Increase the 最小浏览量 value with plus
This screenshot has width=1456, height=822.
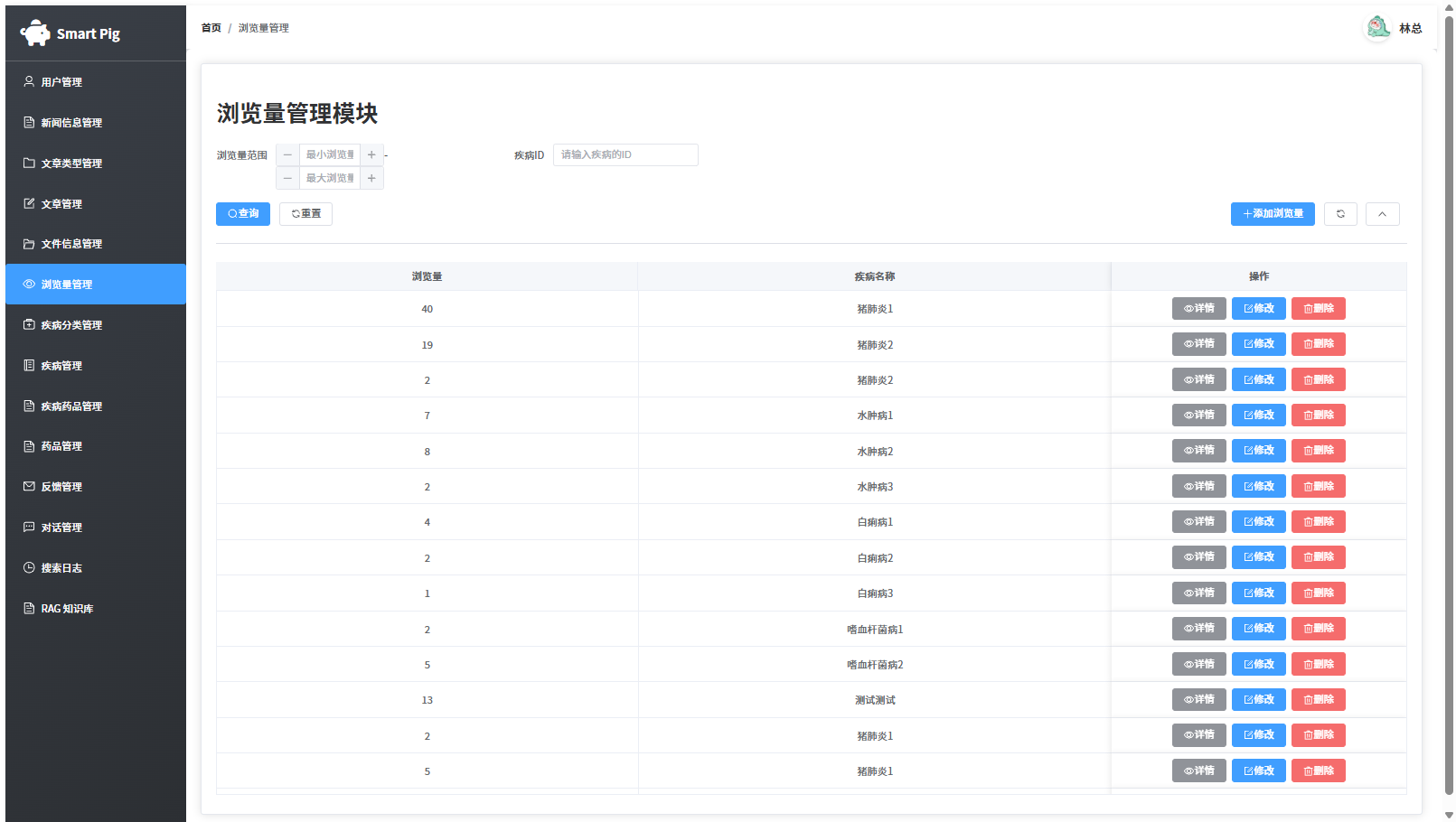(x=371, y=154)
